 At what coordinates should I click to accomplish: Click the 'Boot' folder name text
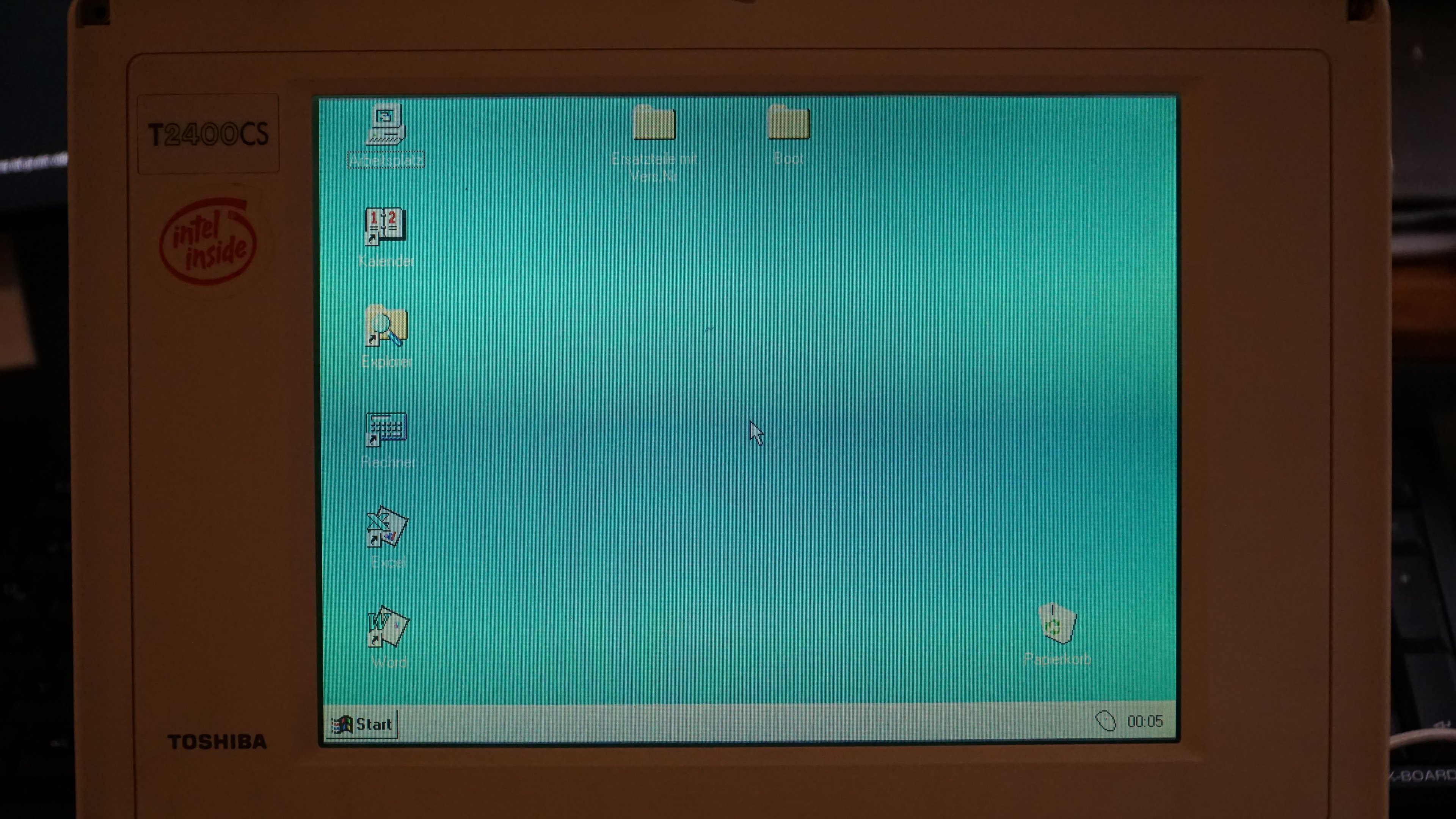789,159
